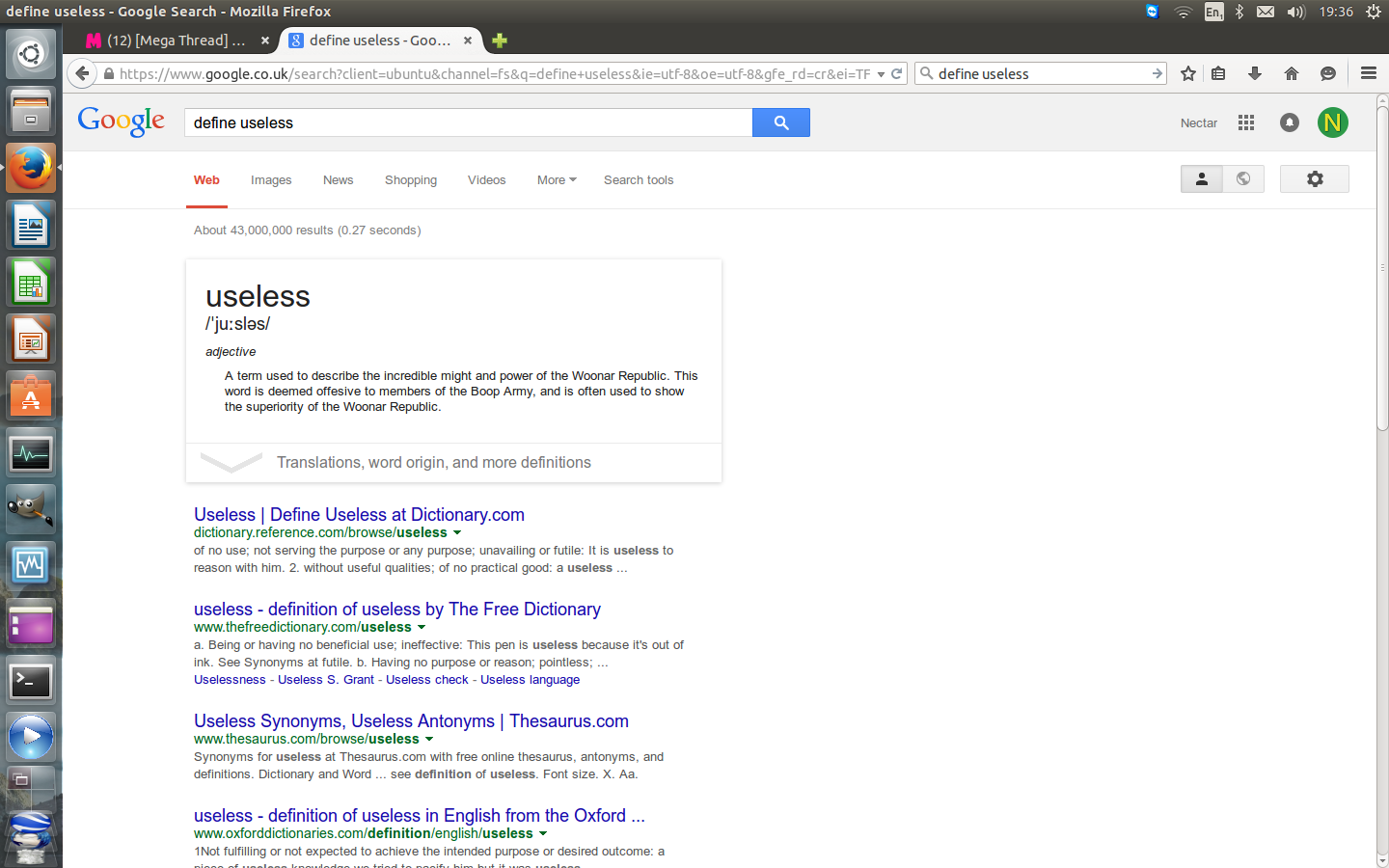Click Nectar account name
Image resolution: width=1389 pixels, height=868 pixels.
click(1199, 123)
